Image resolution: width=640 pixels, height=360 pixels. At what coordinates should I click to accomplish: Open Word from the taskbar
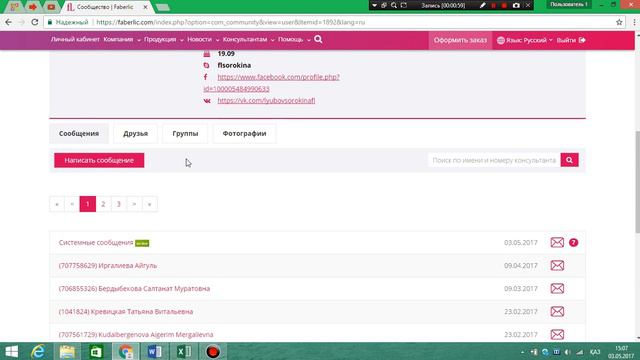pos(155,351)
